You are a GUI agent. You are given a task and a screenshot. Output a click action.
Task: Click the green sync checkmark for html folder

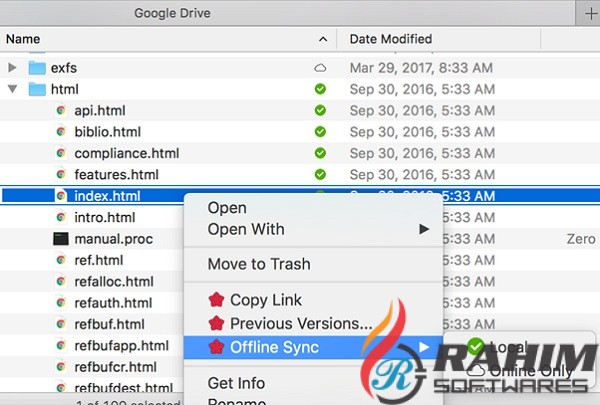point(320,89)
